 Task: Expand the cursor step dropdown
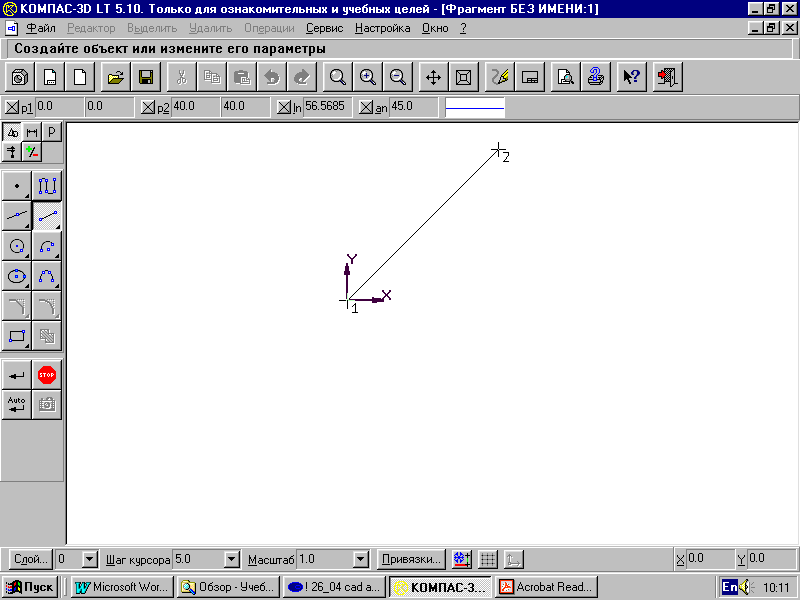pos(231,560)
